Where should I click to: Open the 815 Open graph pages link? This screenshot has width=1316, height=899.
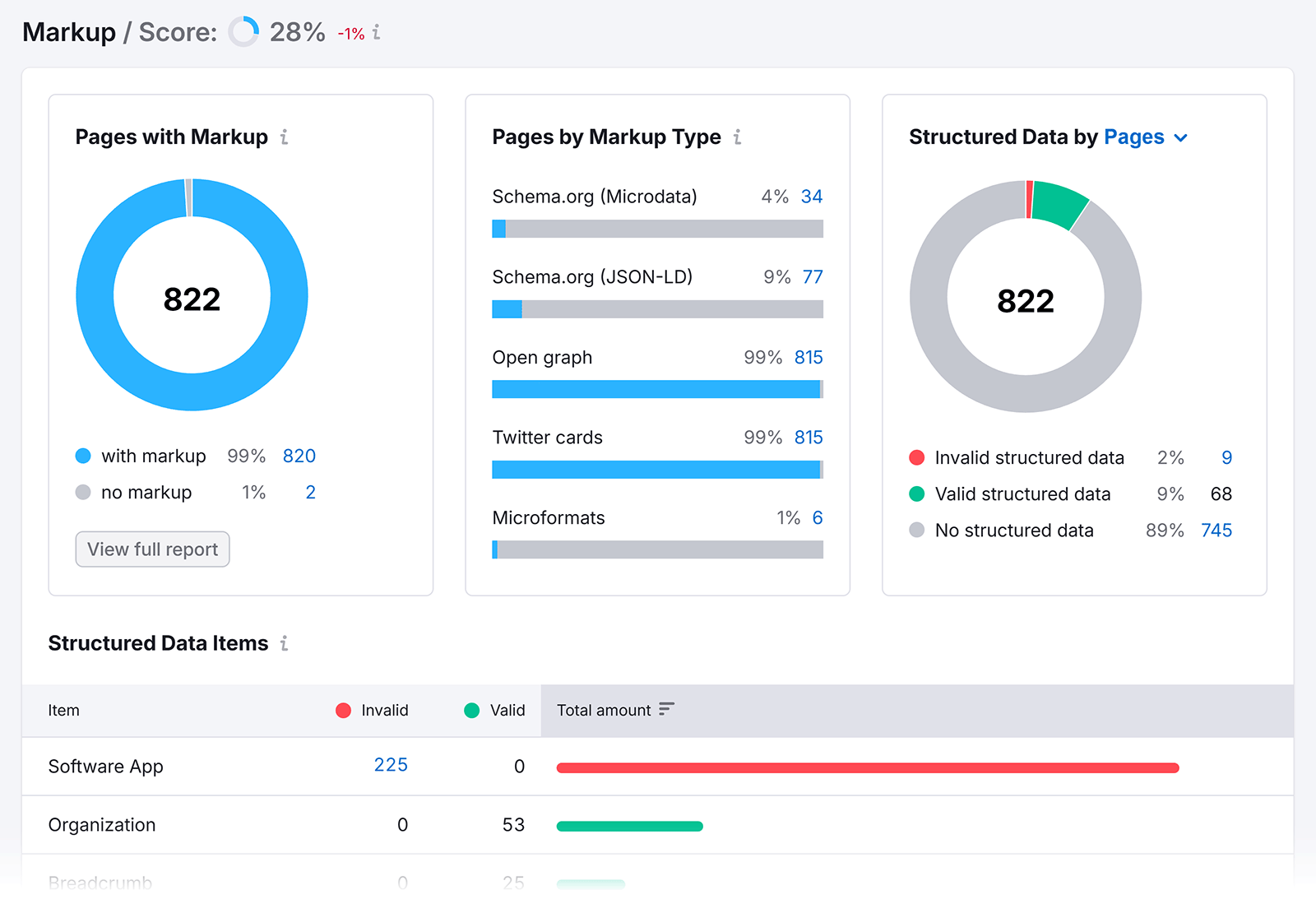click(x=808, y=357)
